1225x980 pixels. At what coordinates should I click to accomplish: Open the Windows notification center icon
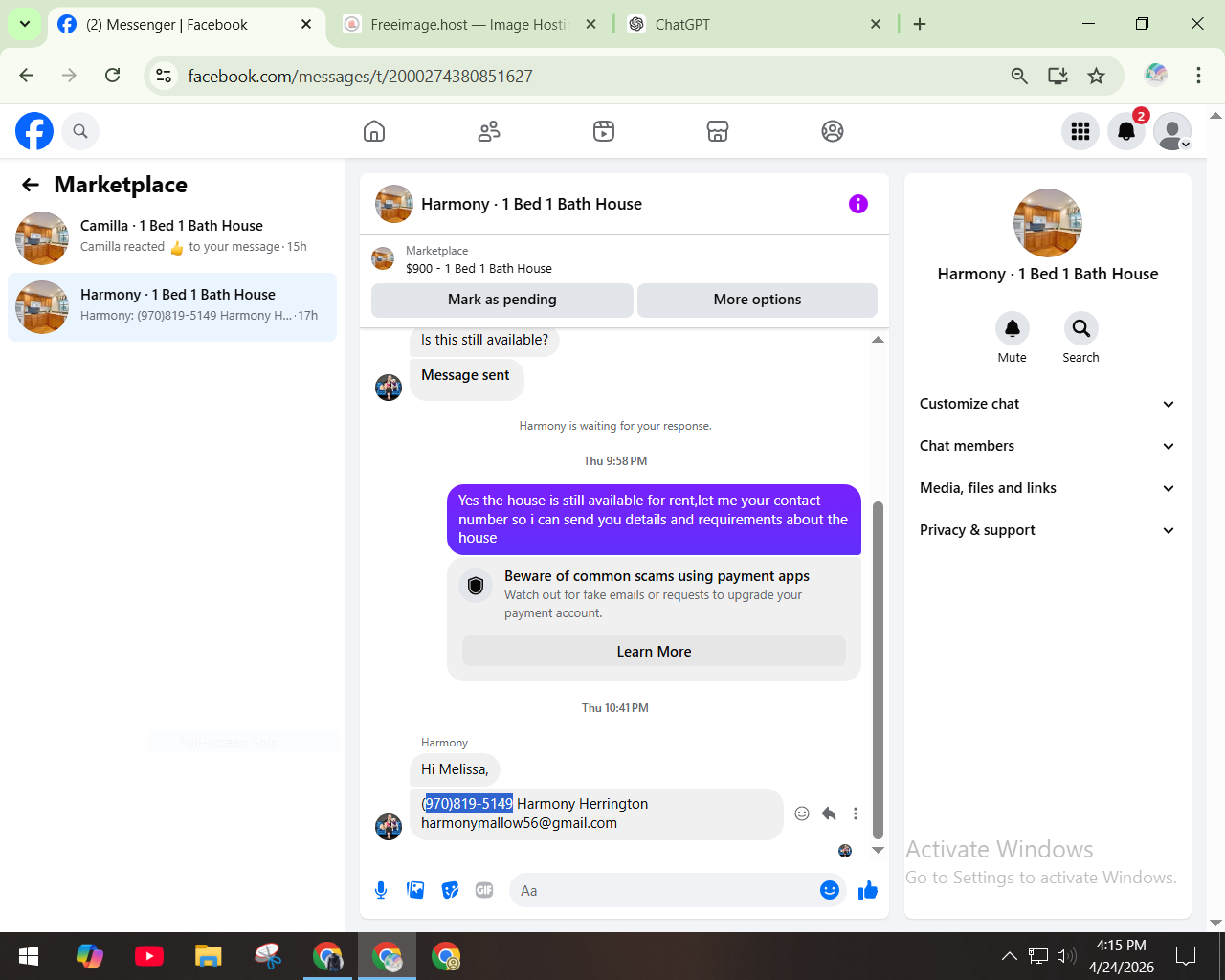pos(1186,956)
